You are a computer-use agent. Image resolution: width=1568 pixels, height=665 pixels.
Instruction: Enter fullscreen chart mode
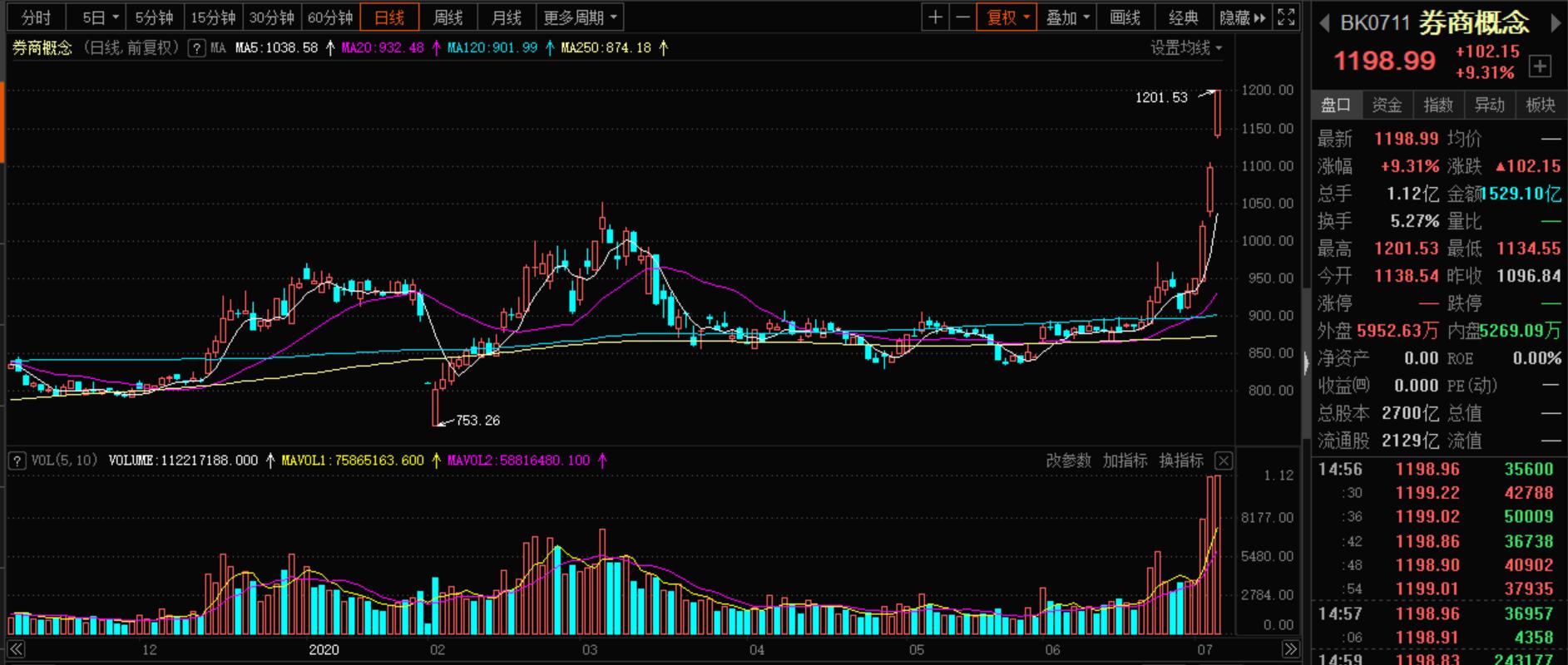[1286, 17]
